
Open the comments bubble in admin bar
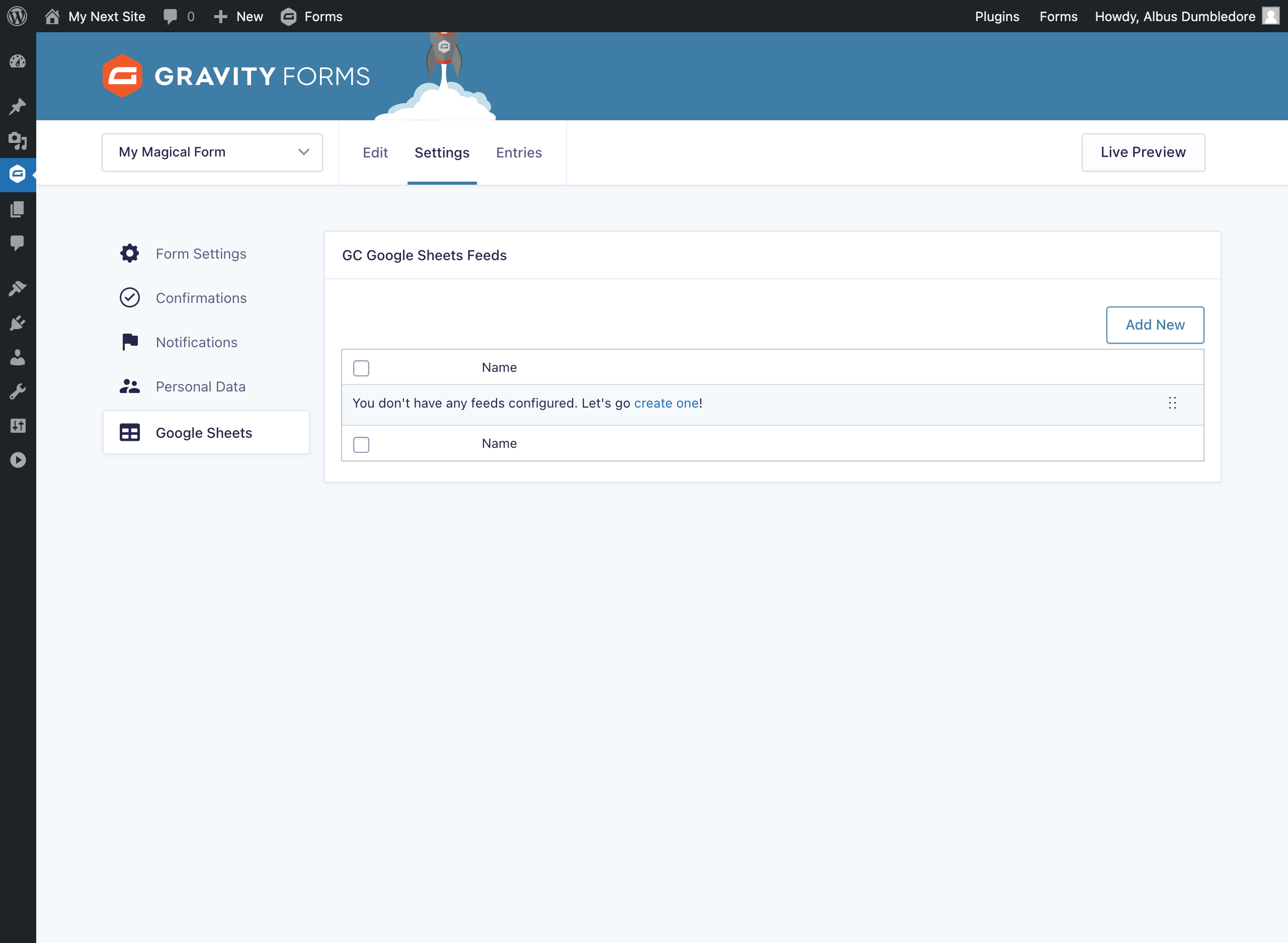179,16
